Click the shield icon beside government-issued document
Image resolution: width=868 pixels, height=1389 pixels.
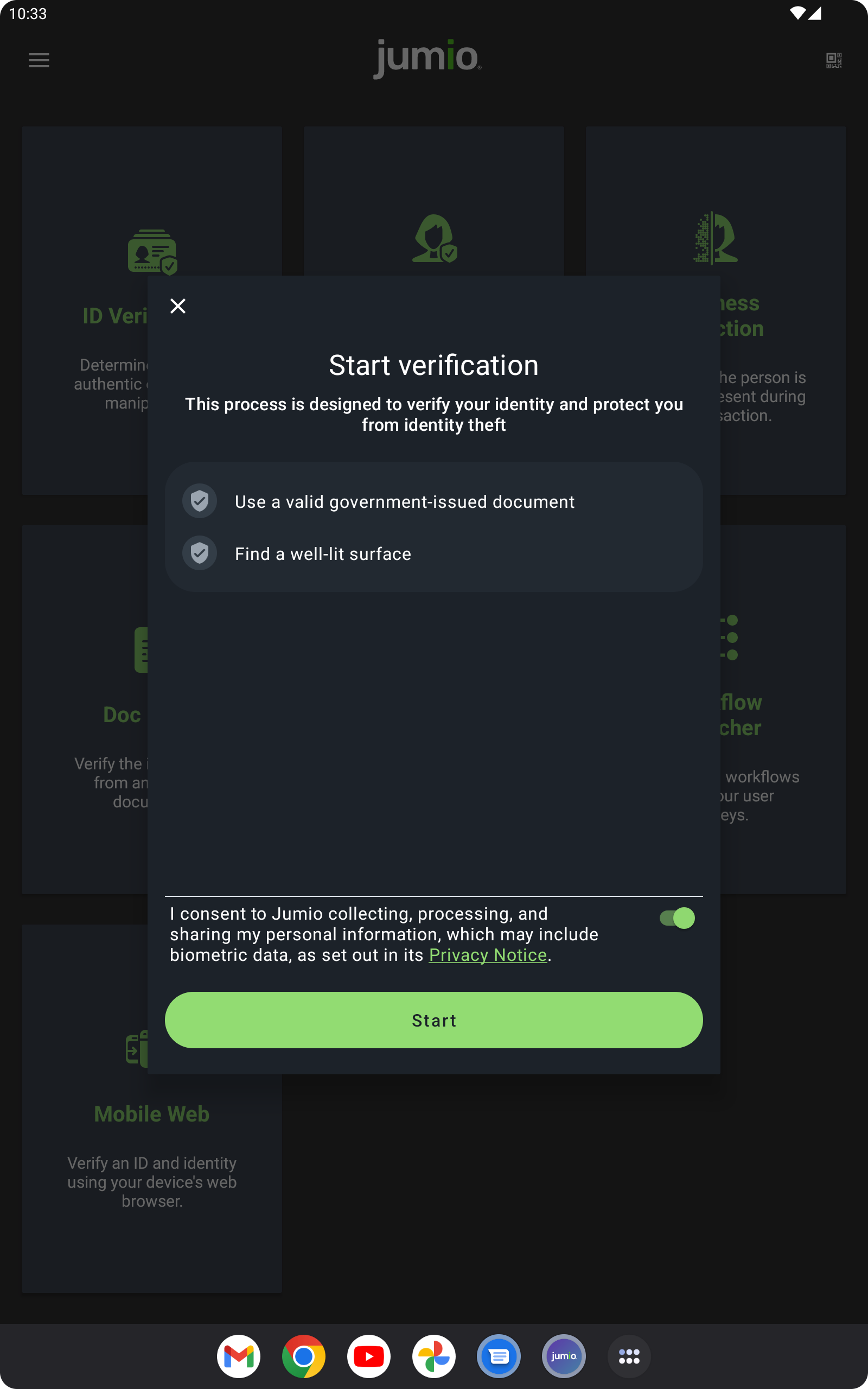coord(199,501)
